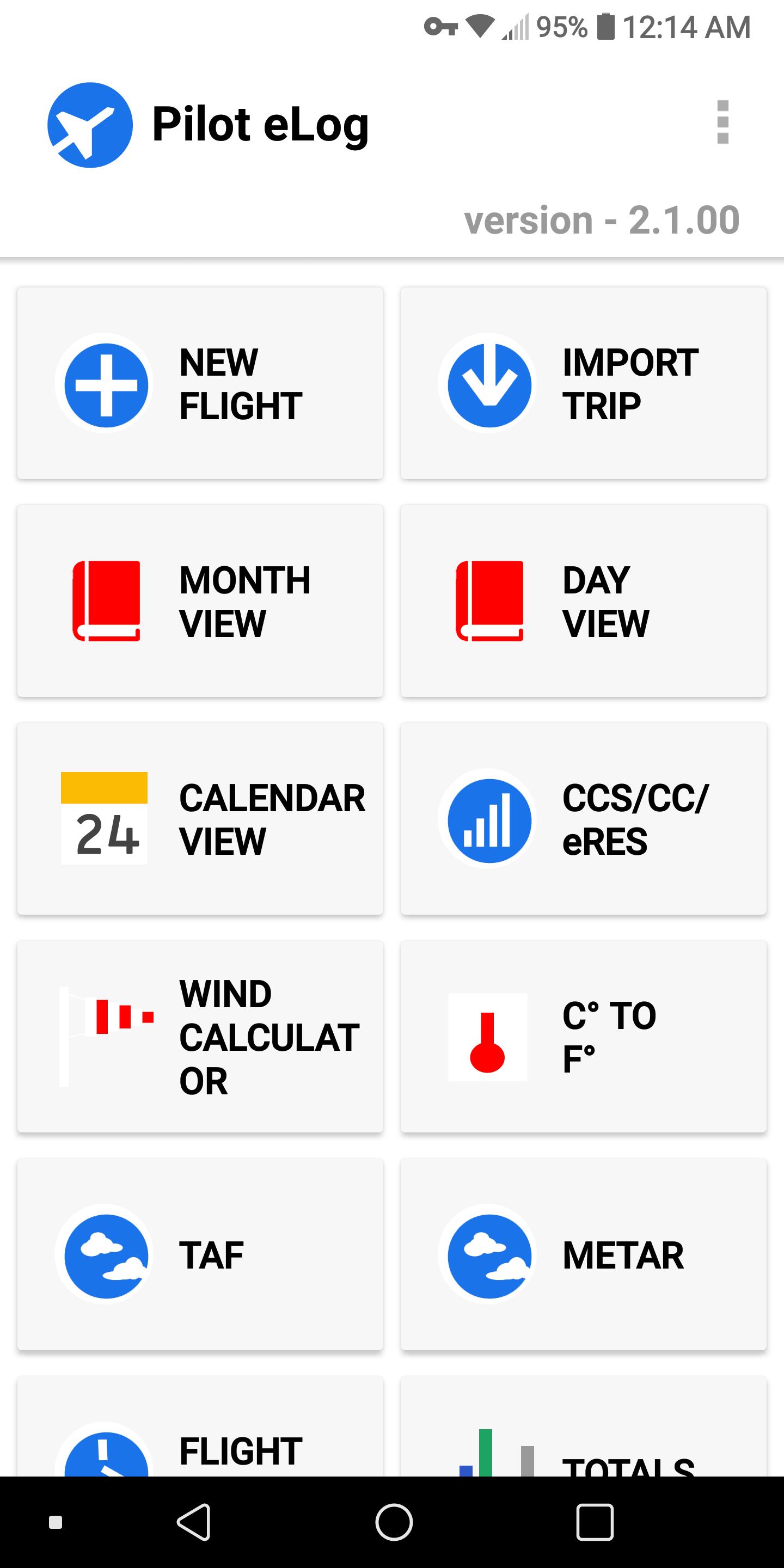Screen dimensions: 784x1568
Task: Open Month View red book icon
Action: [x=107, y=601]
